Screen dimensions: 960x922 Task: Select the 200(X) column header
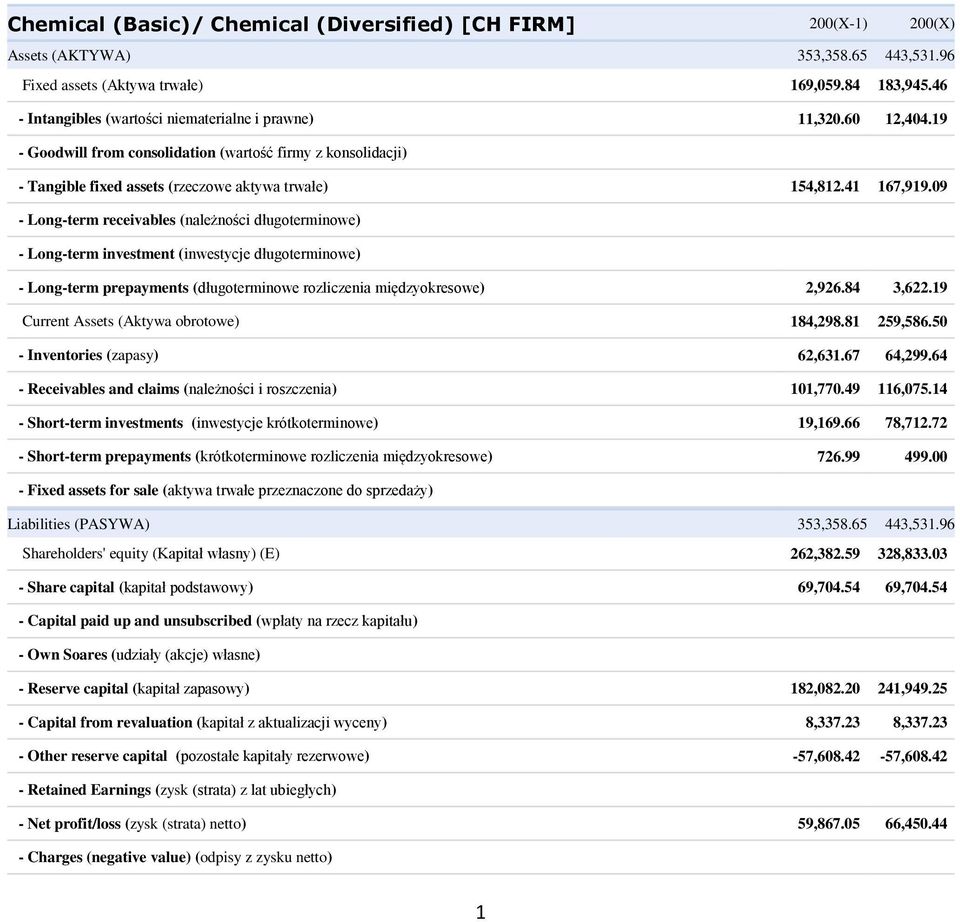[x=931, y=23]
